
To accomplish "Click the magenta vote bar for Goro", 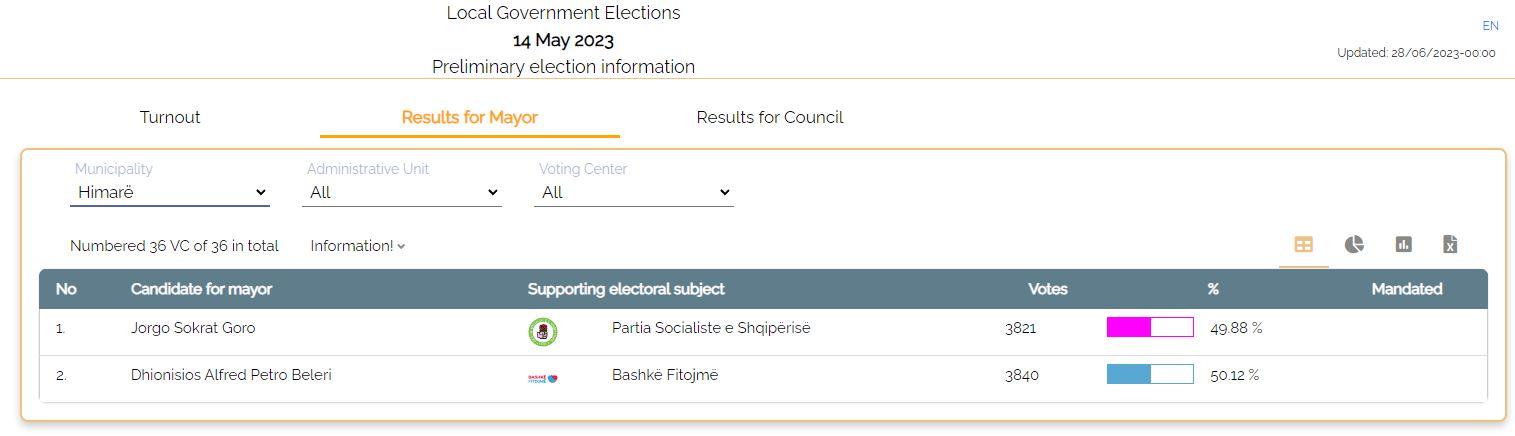I will 1150,327.
